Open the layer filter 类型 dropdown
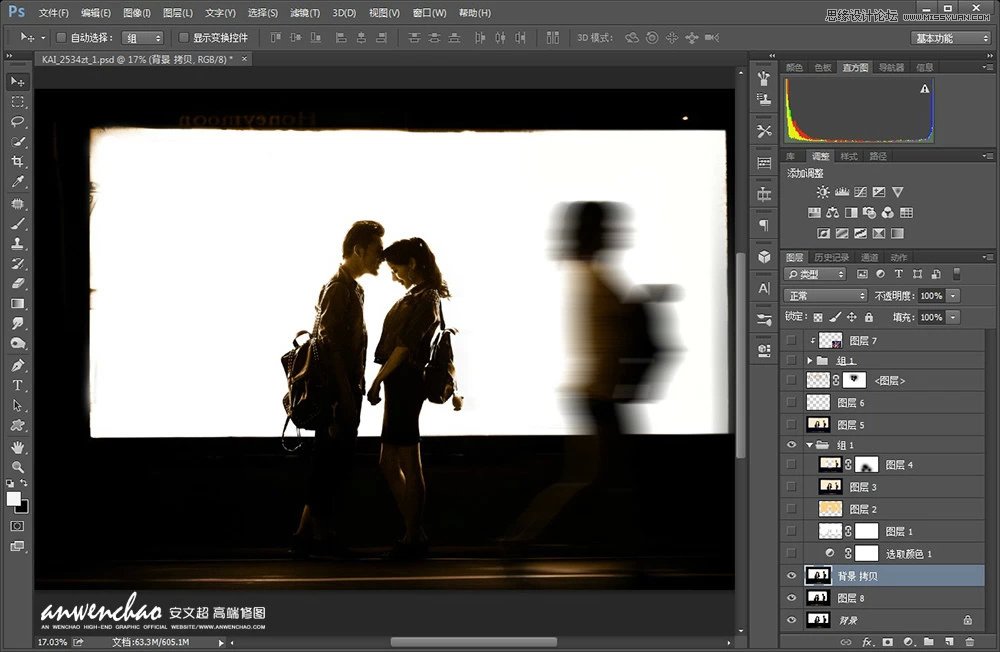This screenshot has height=652, width=1000. pyautogui.click(x=816, y=274)
